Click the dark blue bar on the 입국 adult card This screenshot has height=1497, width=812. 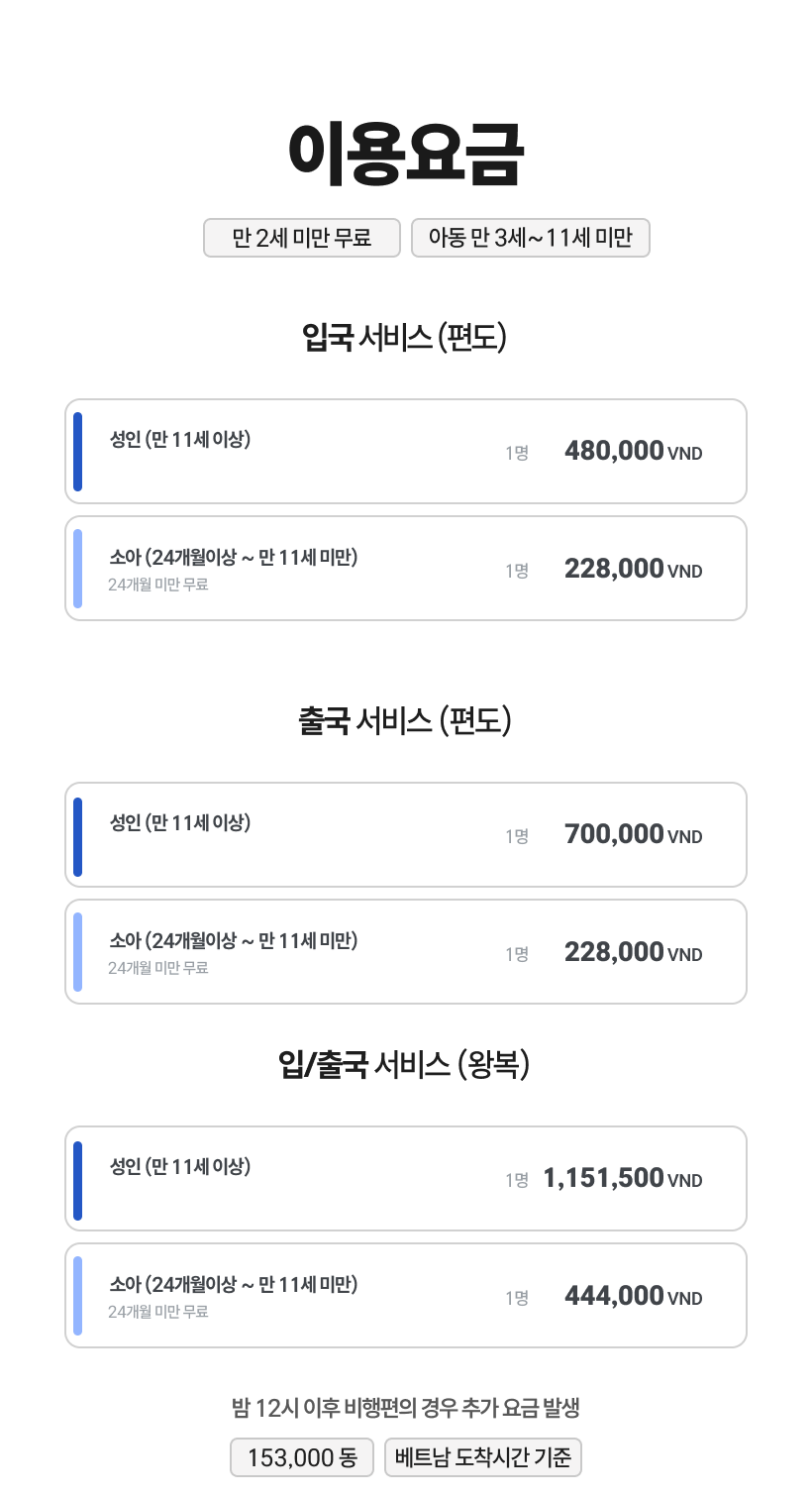(x=78, y=452)
